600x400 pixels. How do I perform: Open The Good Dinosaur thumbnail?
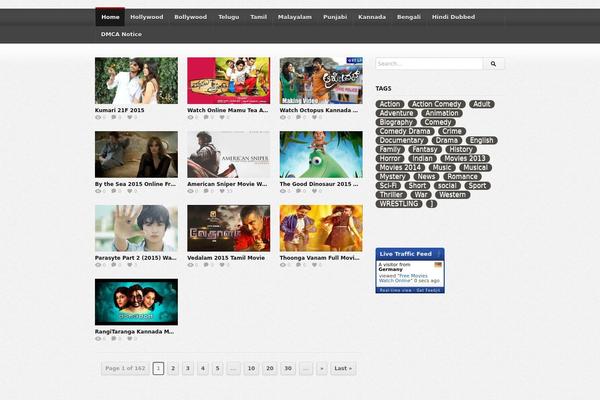[321, 154]
